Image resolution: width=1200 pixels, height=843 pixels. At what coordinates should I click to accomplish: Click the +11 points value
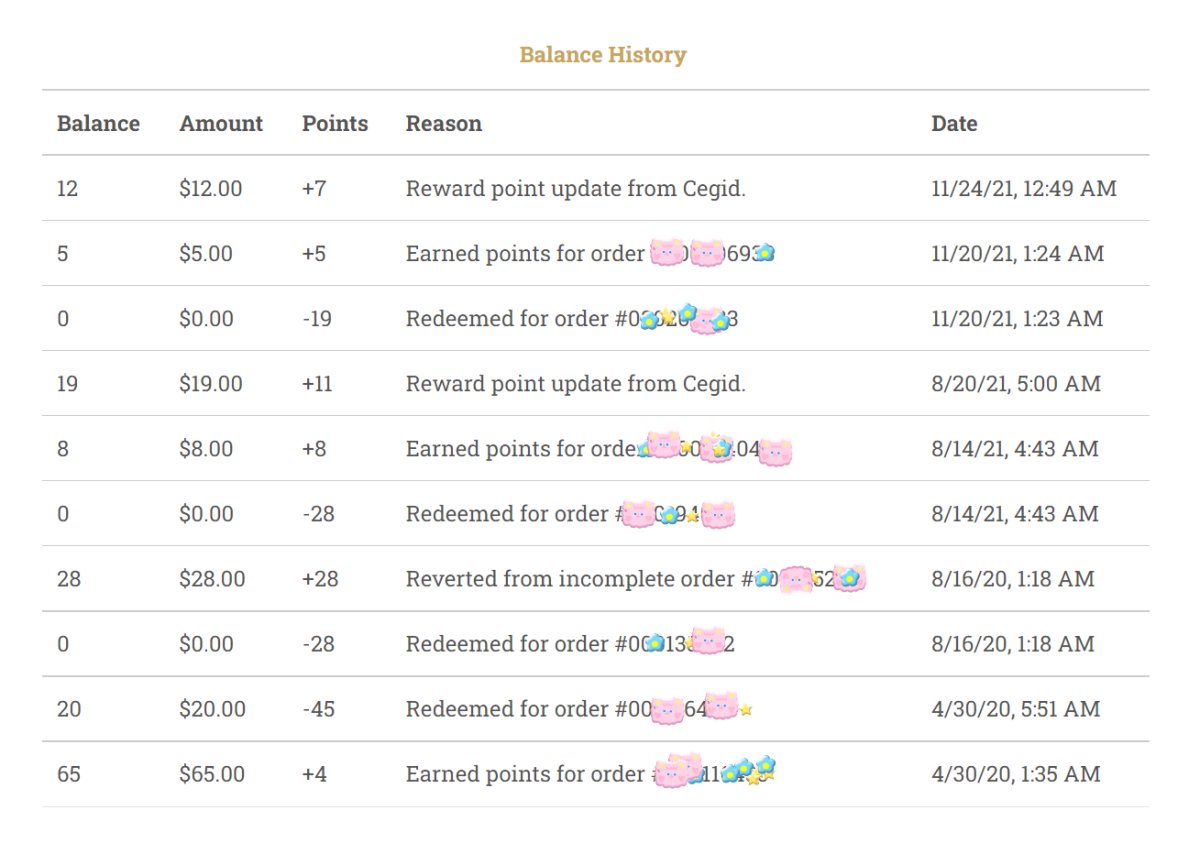tap(317, 384)
